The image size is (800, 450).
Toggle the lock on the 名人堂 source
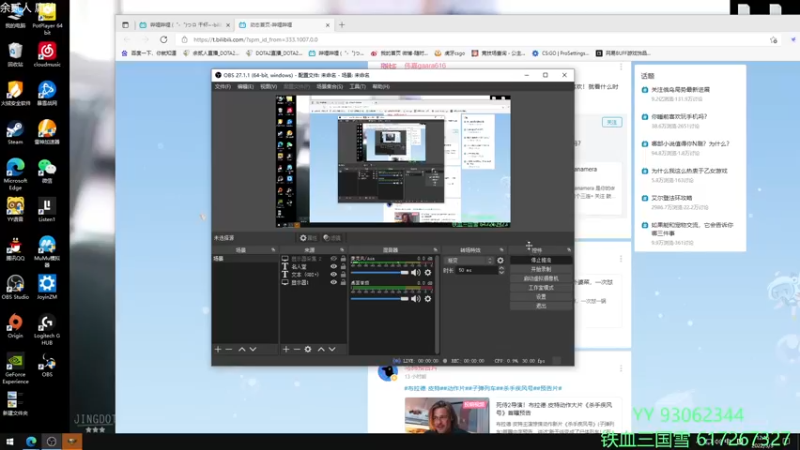[343, 267]
